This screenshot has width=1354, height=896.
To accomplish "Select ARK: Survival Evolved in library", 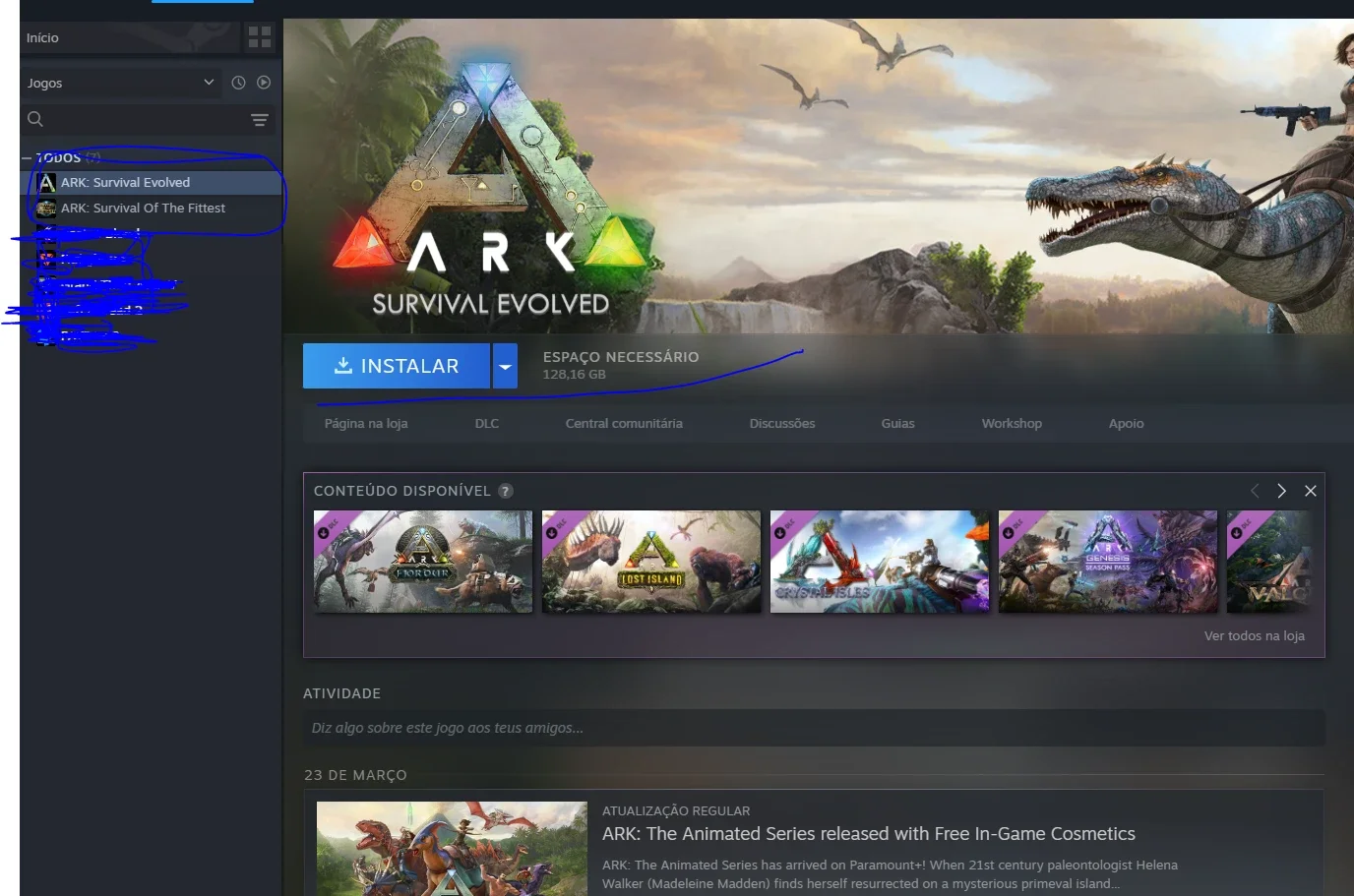I will (x=151, y=182).
